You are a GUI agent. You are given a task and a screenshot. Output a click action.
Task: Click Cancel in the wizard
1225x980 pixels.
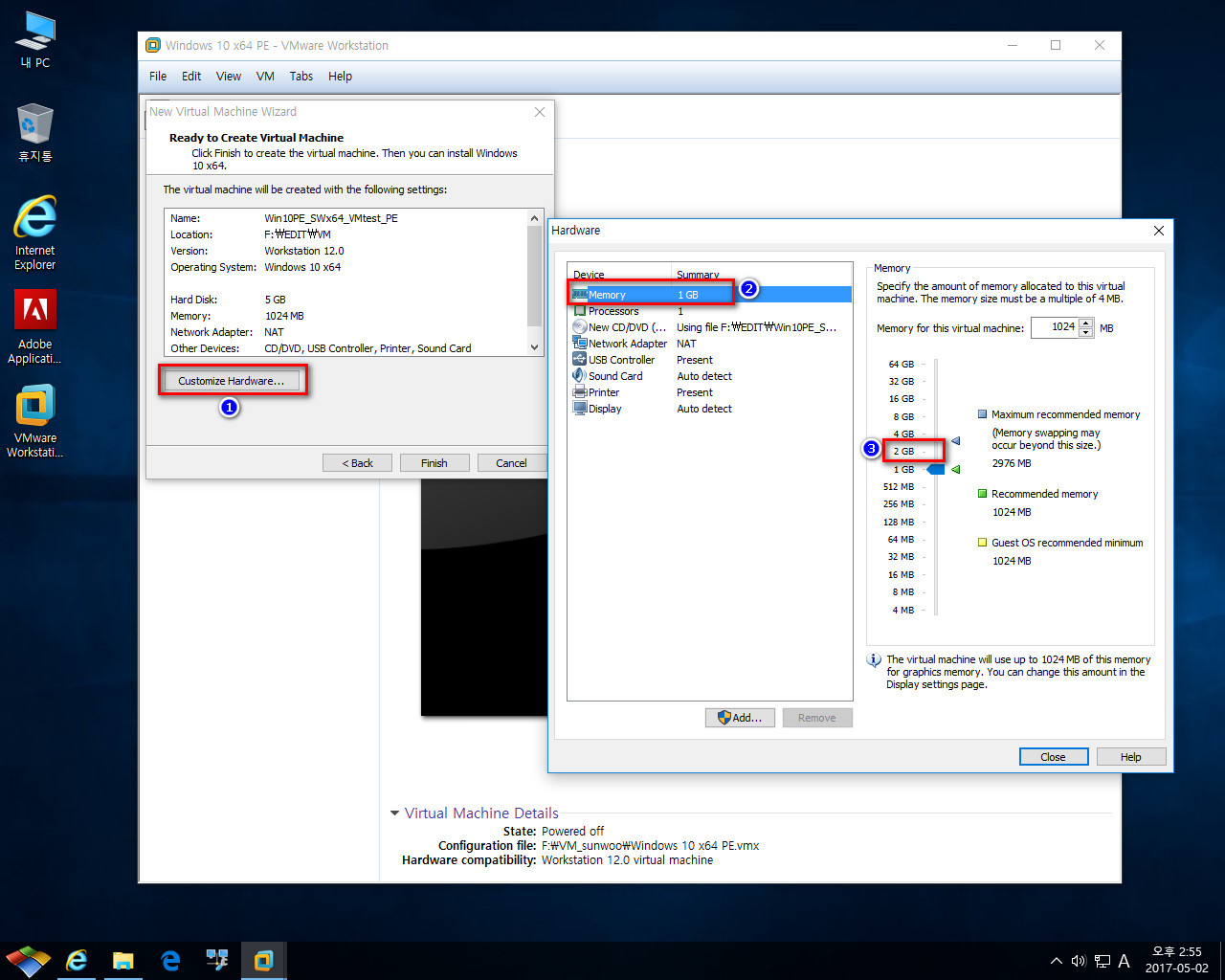(511, 463)
